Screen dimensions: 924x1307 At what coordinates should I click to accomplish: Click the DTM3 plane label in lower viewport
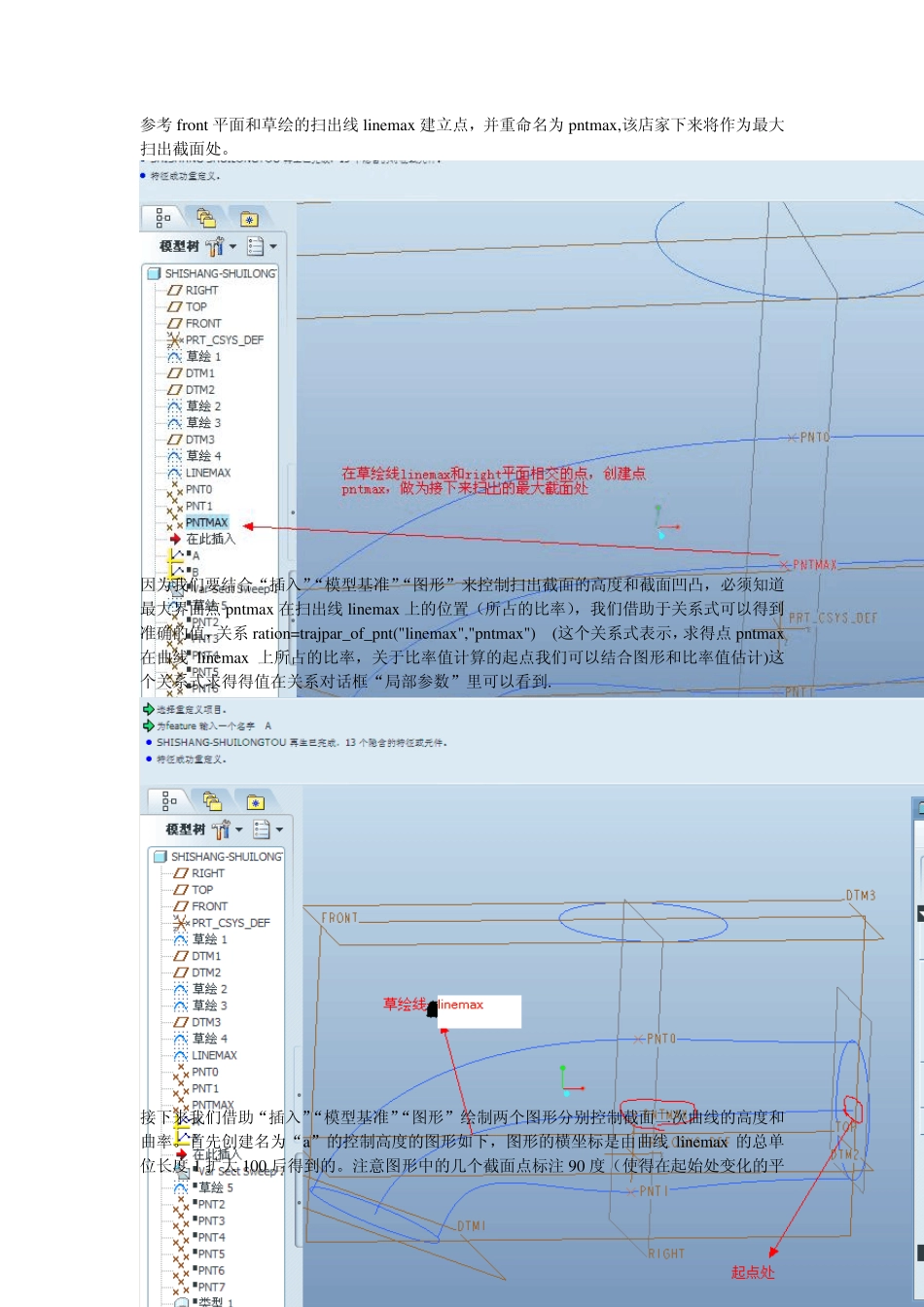tap(861, 895)
